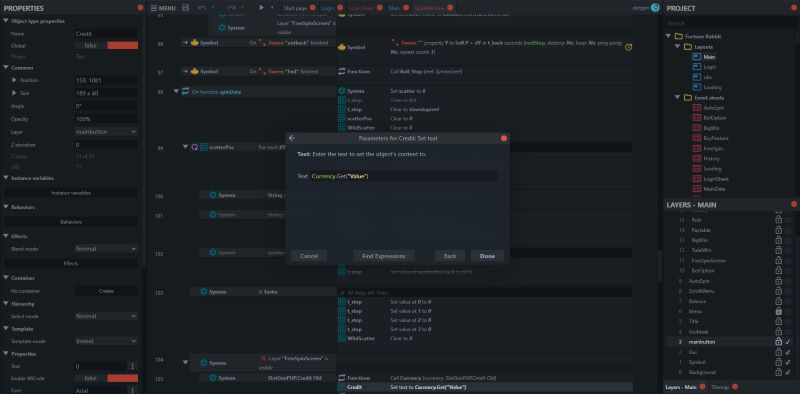Click Done to confirm the text
The image size is (800, 394).
(x=487, y=256)
